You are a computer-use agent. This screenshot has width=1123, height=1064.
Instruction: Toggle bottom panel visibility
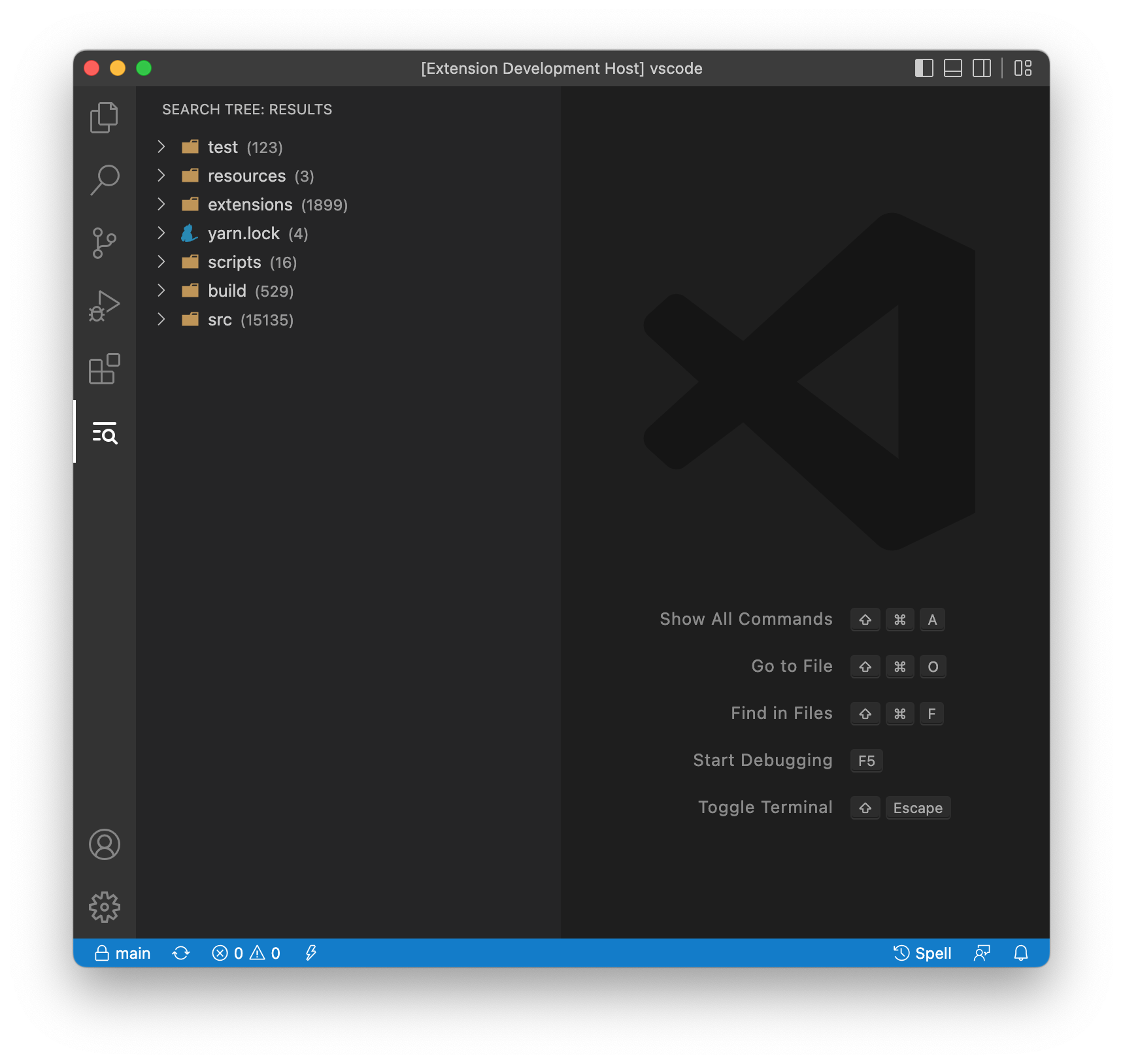(953, 68)
